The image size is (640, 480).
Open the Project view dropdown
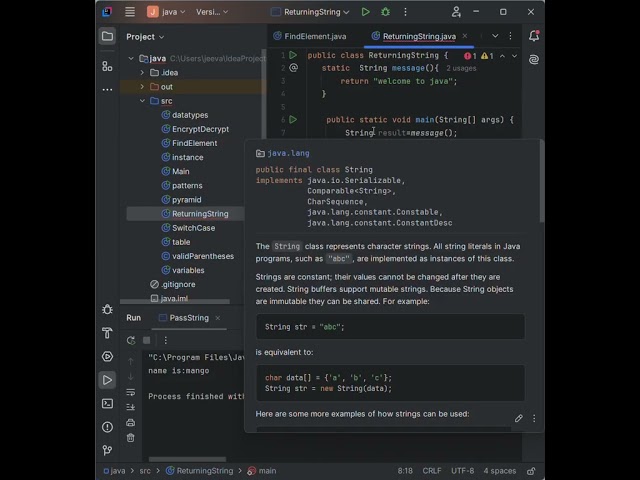pyautogui.click(x=145, y=37)
